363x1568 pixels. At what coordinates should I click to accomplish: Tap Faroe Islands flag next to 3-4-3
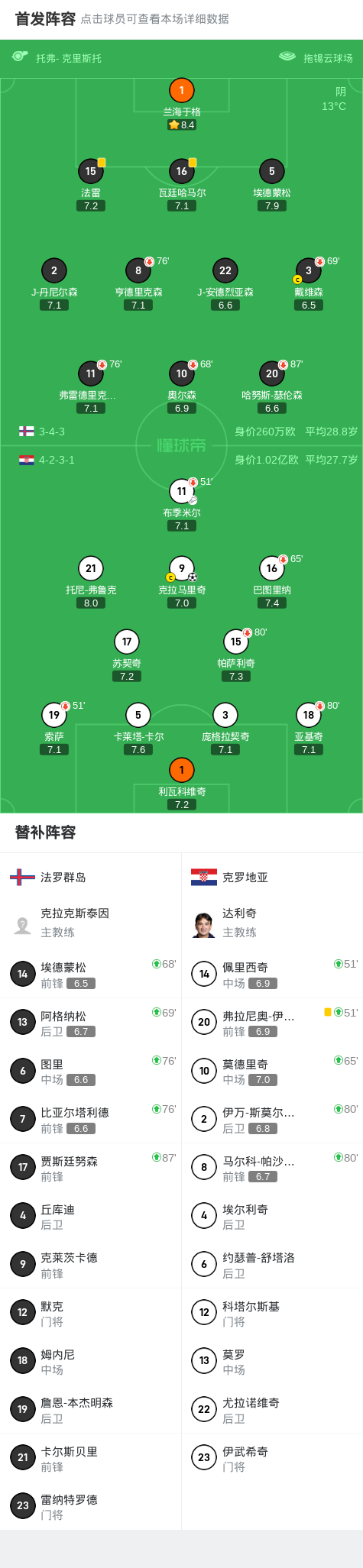27,432
